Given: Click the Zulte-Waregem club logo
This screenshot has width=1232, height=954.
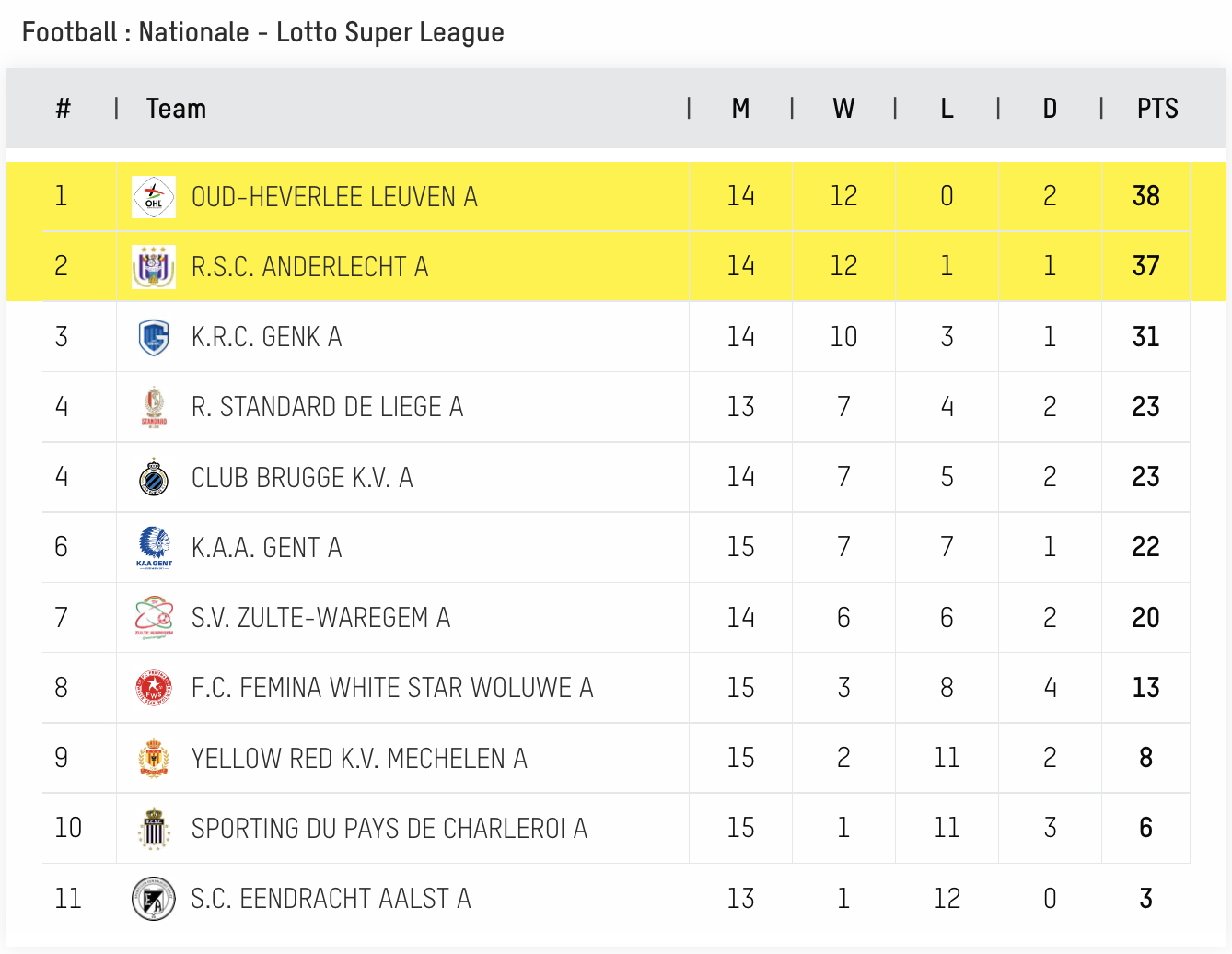Looking at the screenshot, I should tap(154, 618).
